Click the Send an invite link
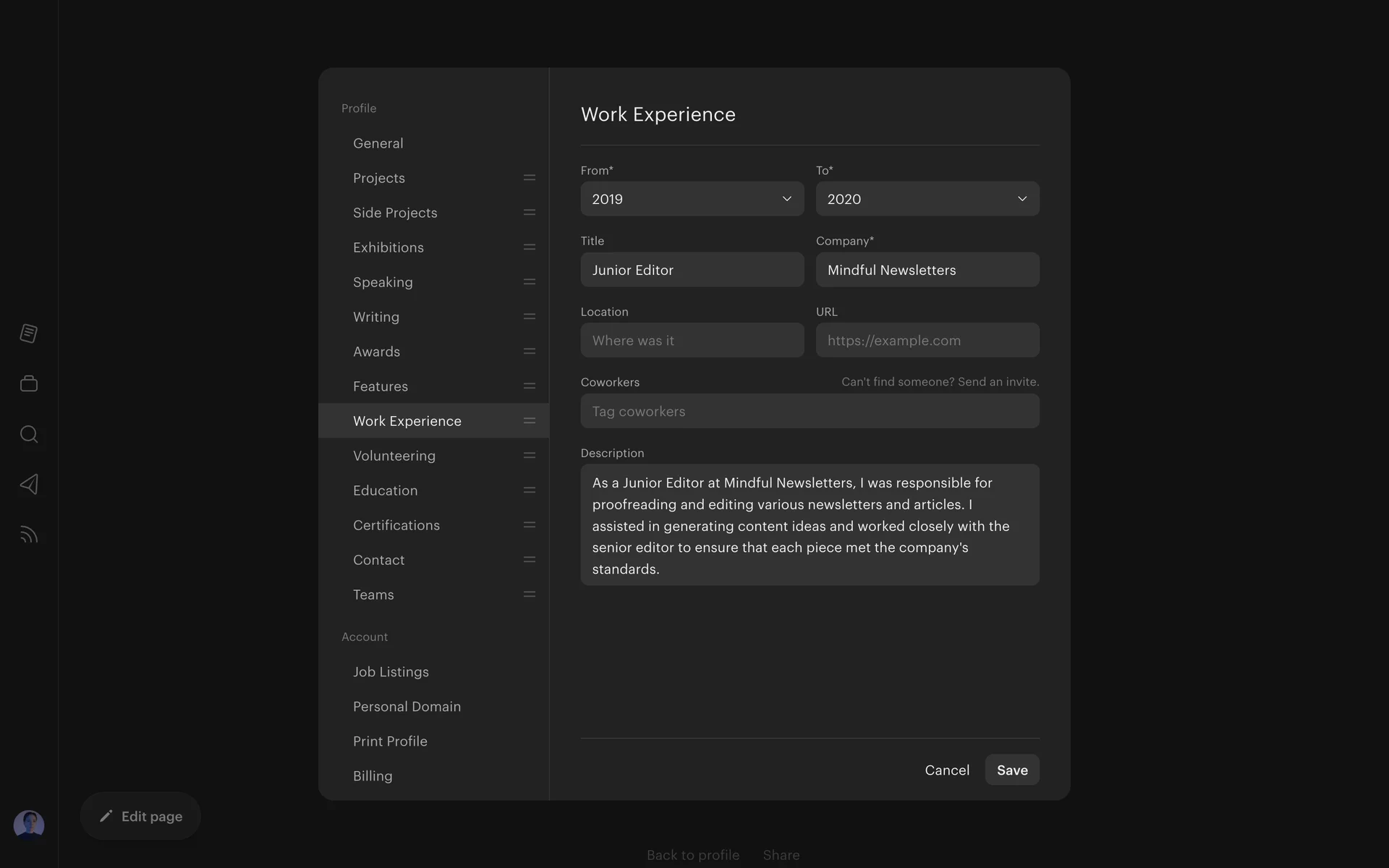 click(x=998, y=382)
